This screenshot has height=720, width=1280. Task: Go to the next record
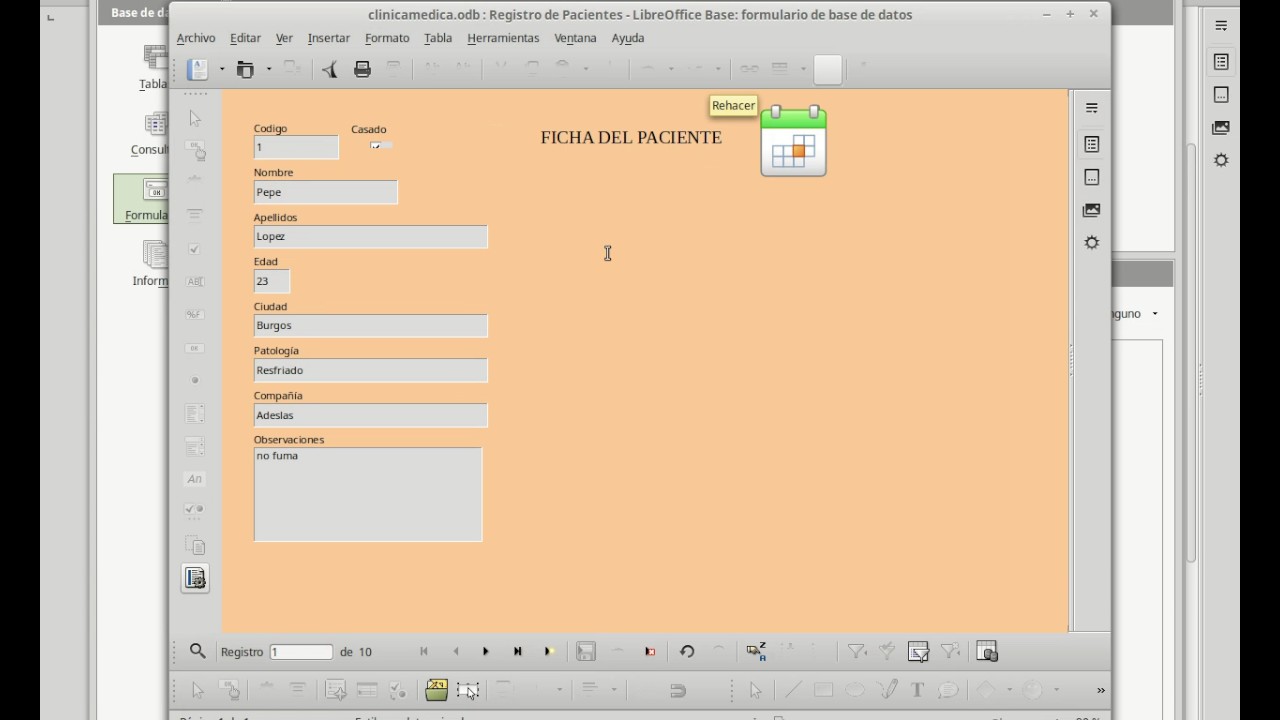point(486,651)
